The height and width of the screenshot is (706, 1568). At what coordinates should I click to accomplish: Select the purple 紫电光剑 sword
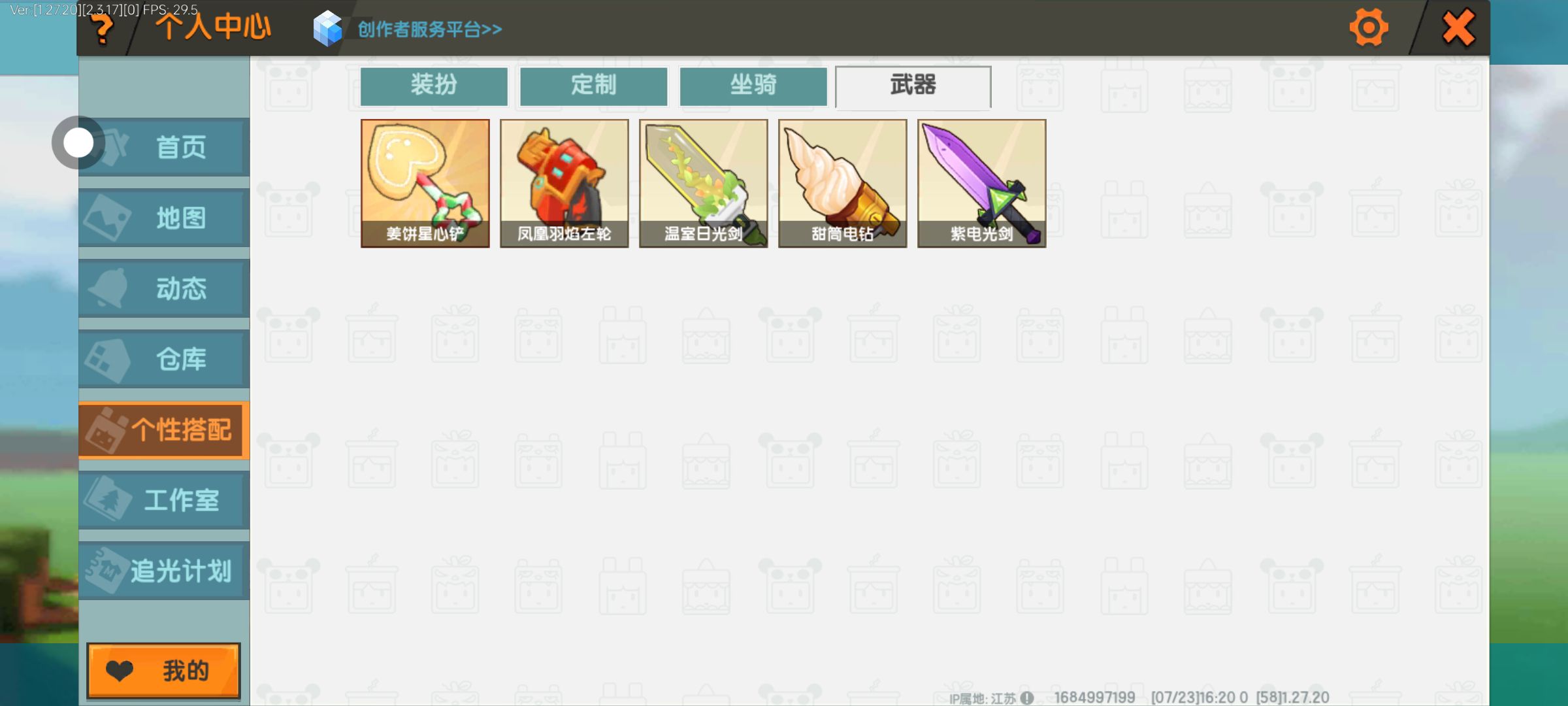click(982, 183)
